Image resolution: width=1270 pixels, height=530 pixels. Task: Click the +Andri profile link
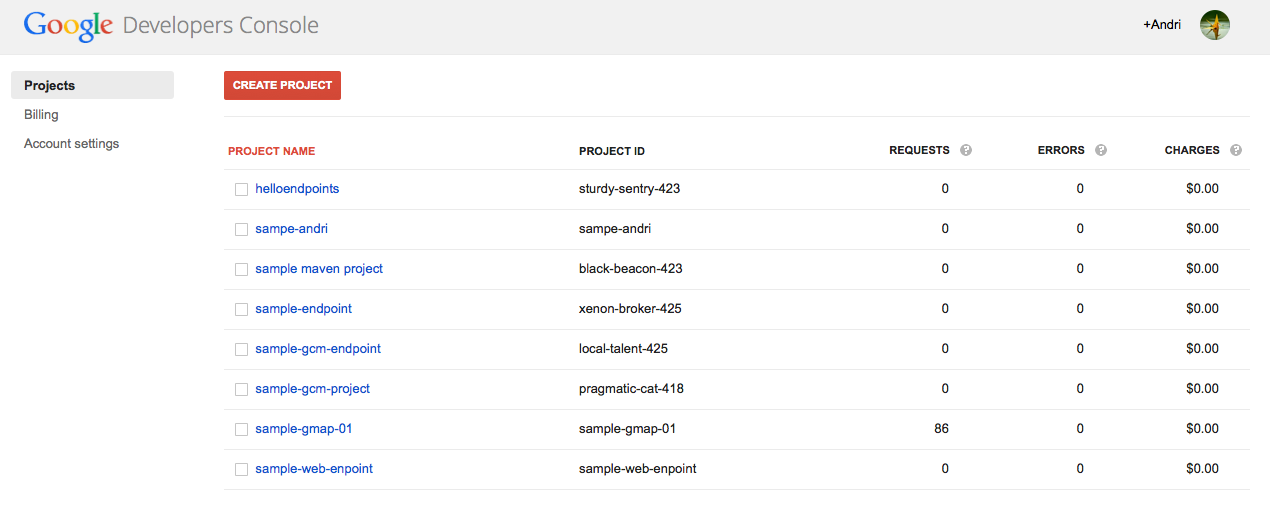point(1161,25)
